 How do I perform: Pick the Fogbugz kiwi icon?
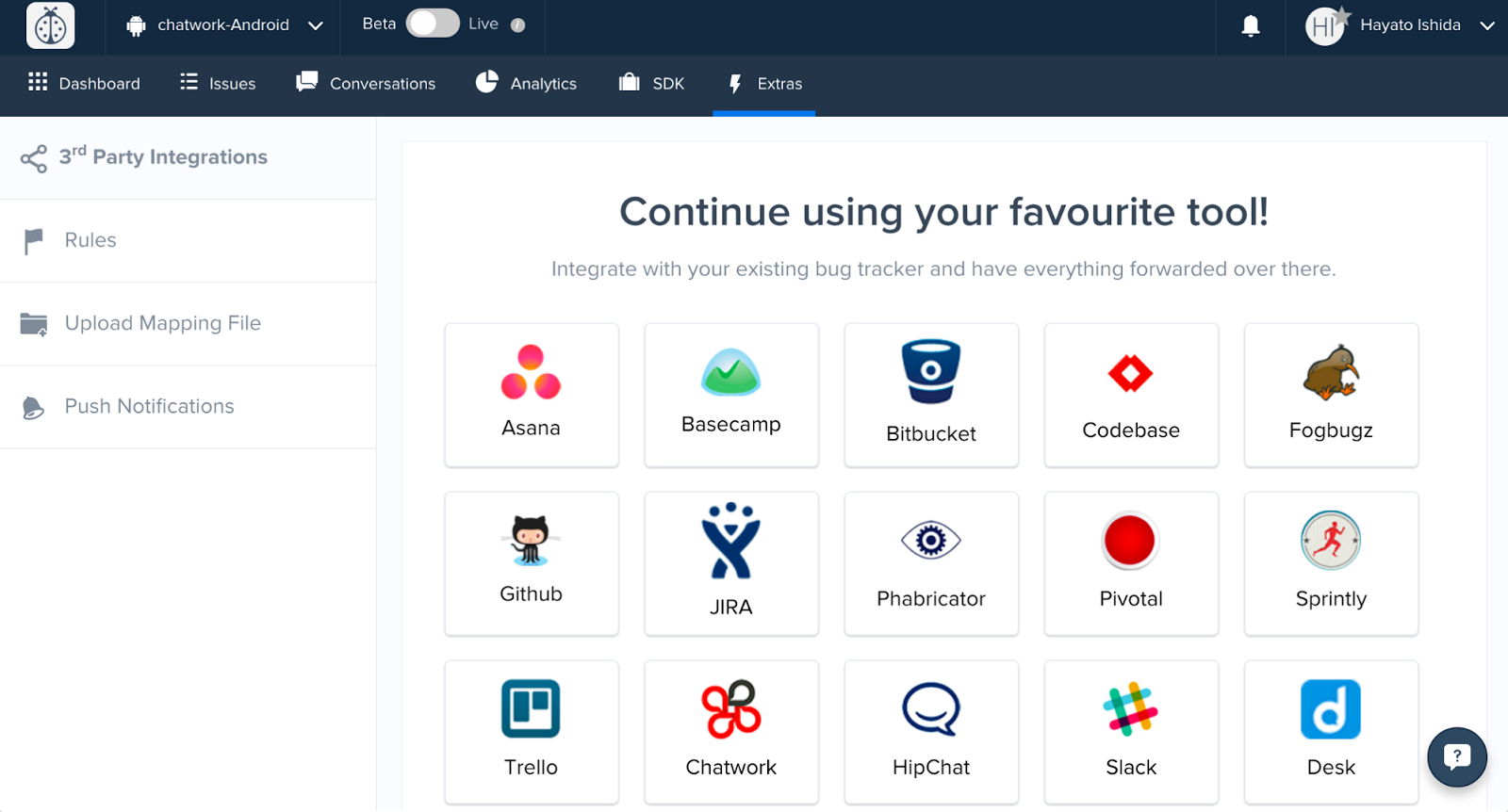tap(1331, 373)
